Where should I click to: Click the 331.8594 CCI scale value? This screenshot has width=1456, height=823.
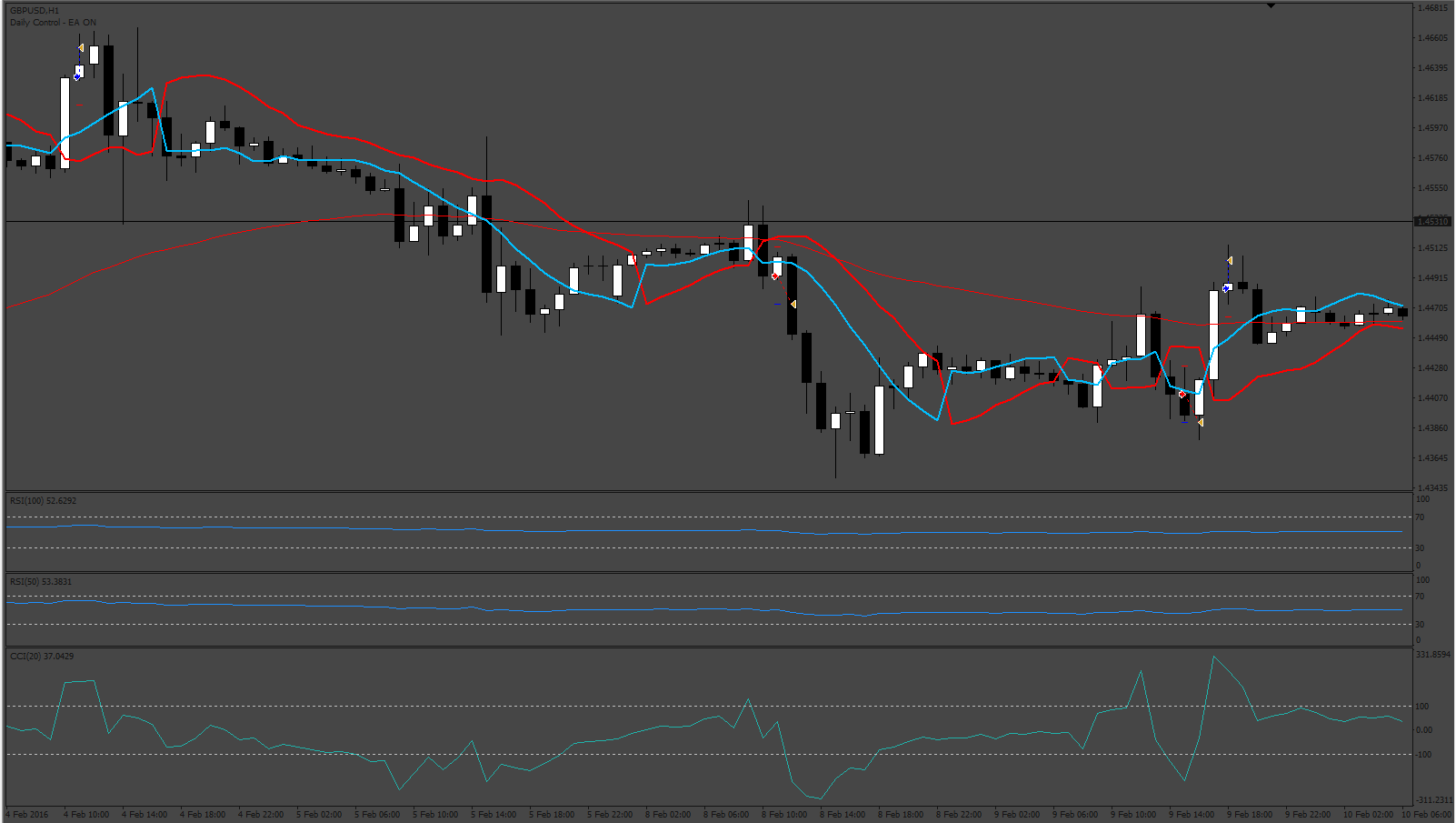(1433, 655)
